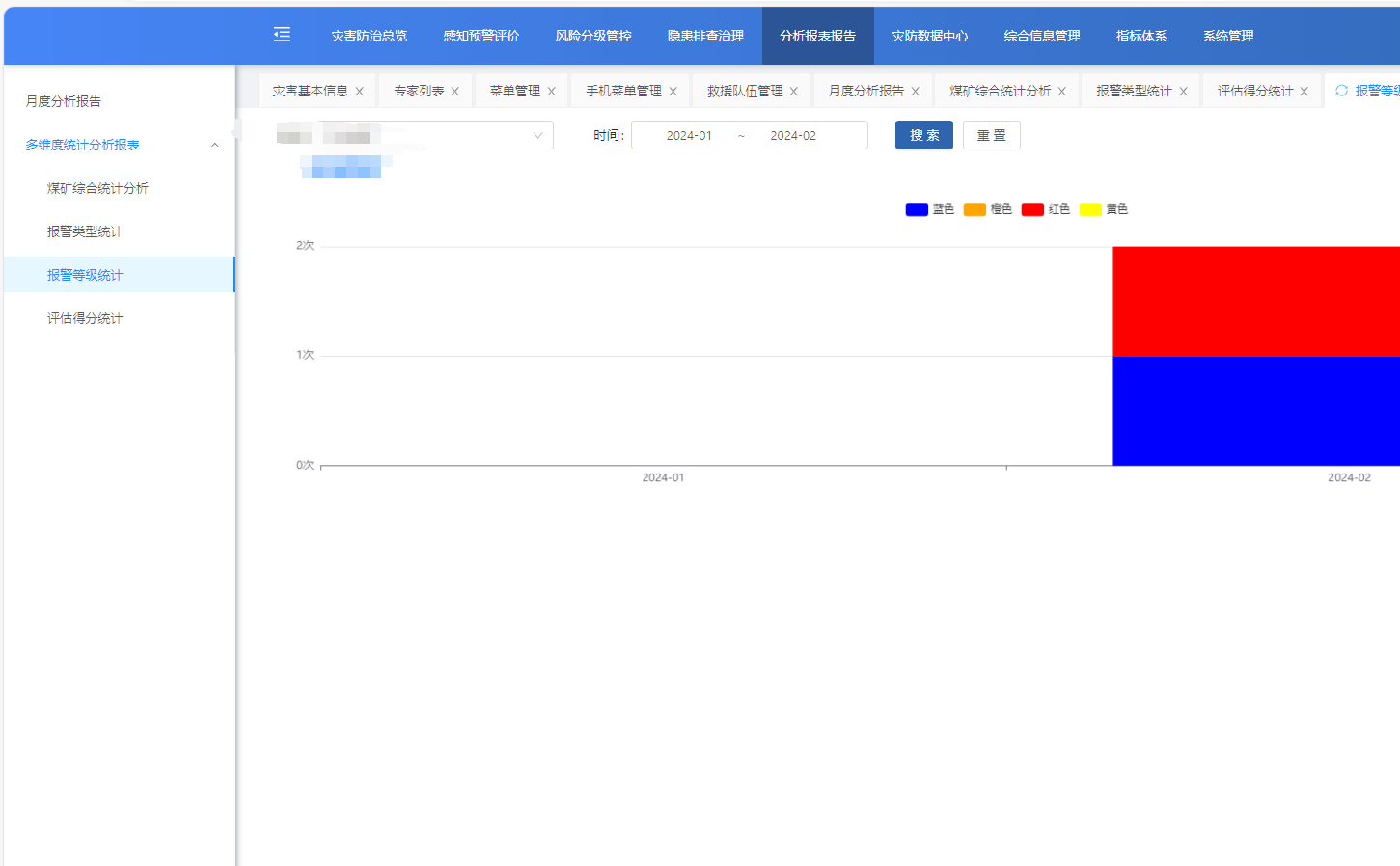Image resolution: width=1400 pixels, height=866 pixels.
Task: Close the 菜单管理 tab
Action: tap(552, 92)
